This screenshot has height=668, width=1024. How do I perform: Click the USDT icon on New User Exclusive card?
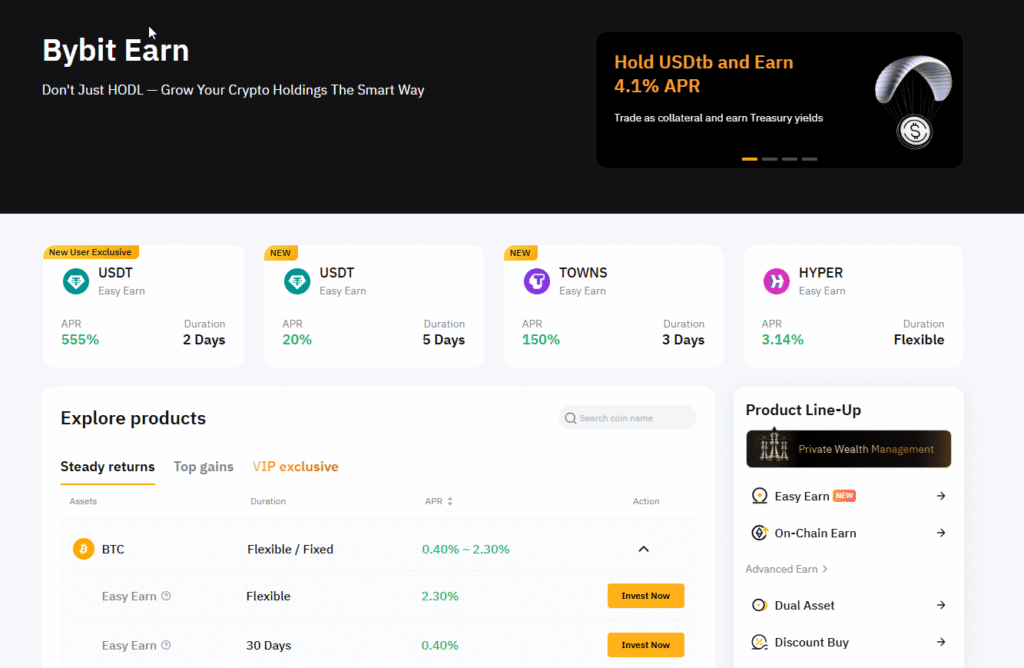click(x=76, y=281)
